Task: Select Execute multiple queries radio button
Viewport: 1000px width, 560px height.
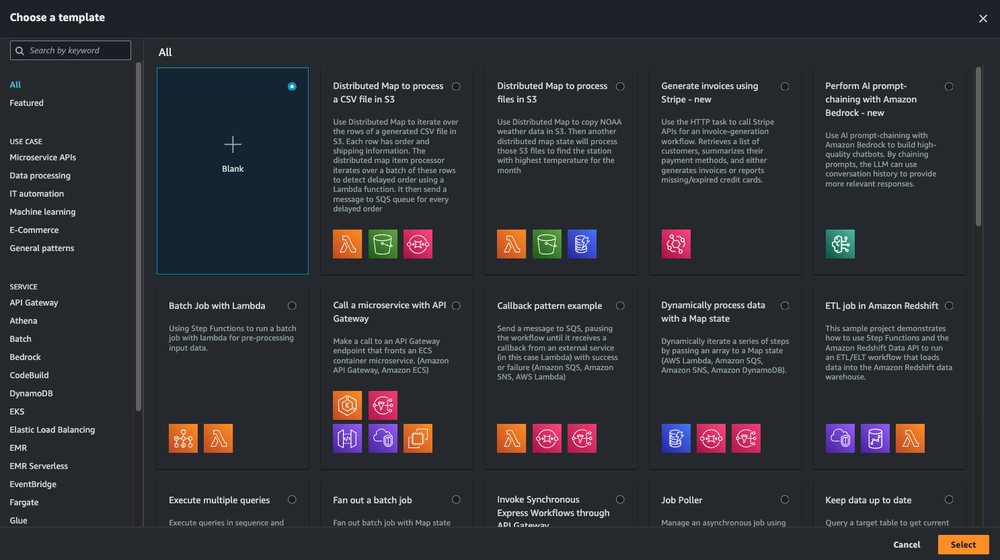Action: [x=291, y=499]
